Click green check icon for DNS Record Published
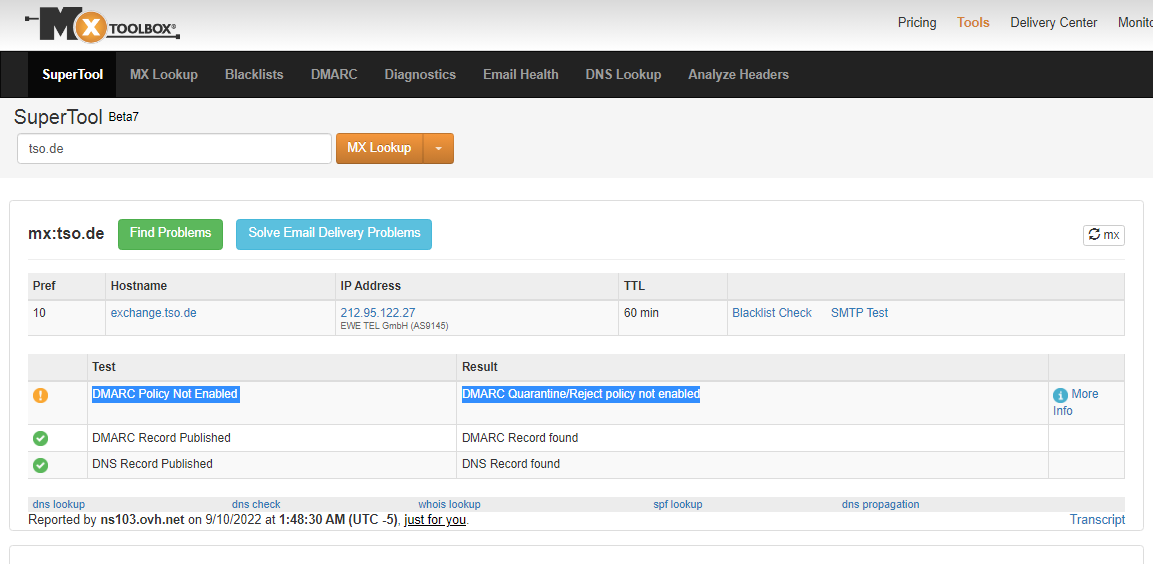The width and height of the screenshot is (1153, 564). (40, 465)
